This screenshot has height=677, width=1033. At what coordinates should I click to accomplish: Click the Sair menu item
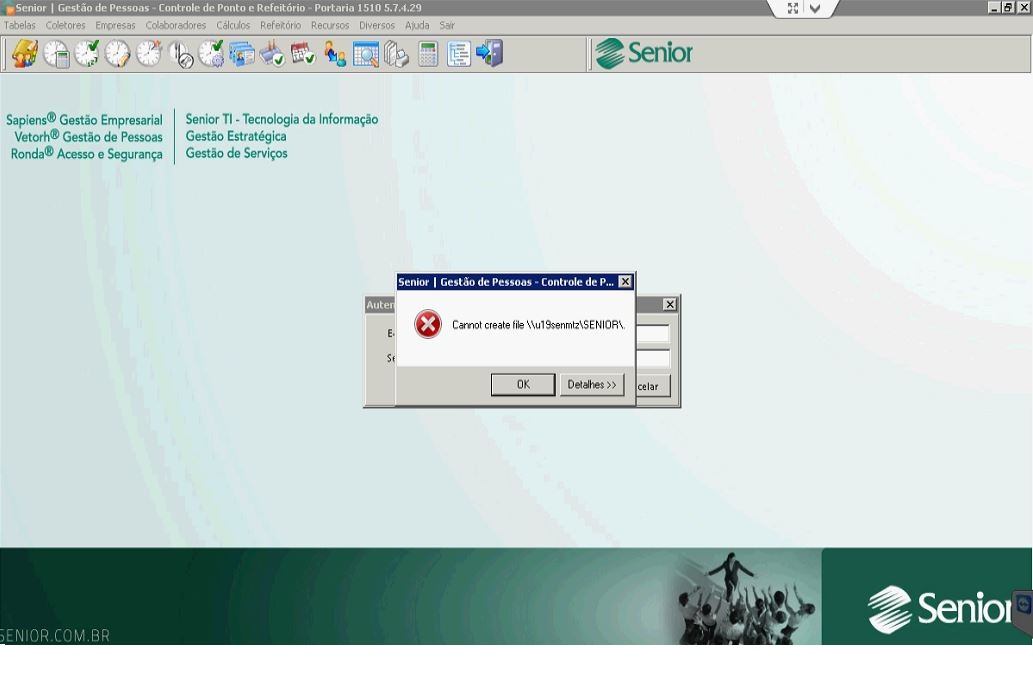[447, 25]
